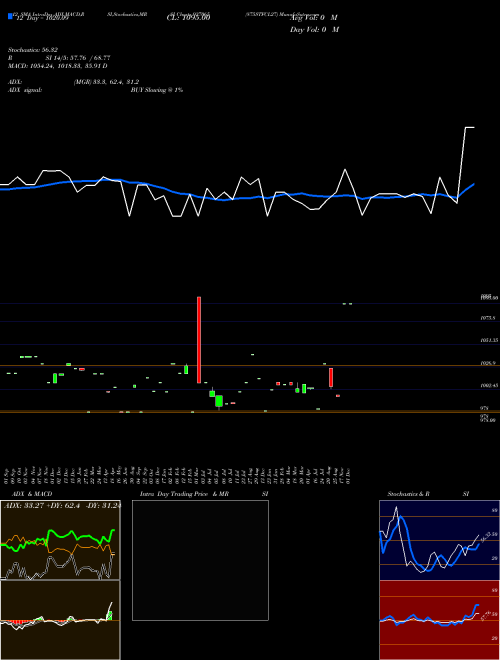The image size is (500, 660).
Task: Click the 'Avg Vol: 0 M' label
Action: [x=314, y=18]
